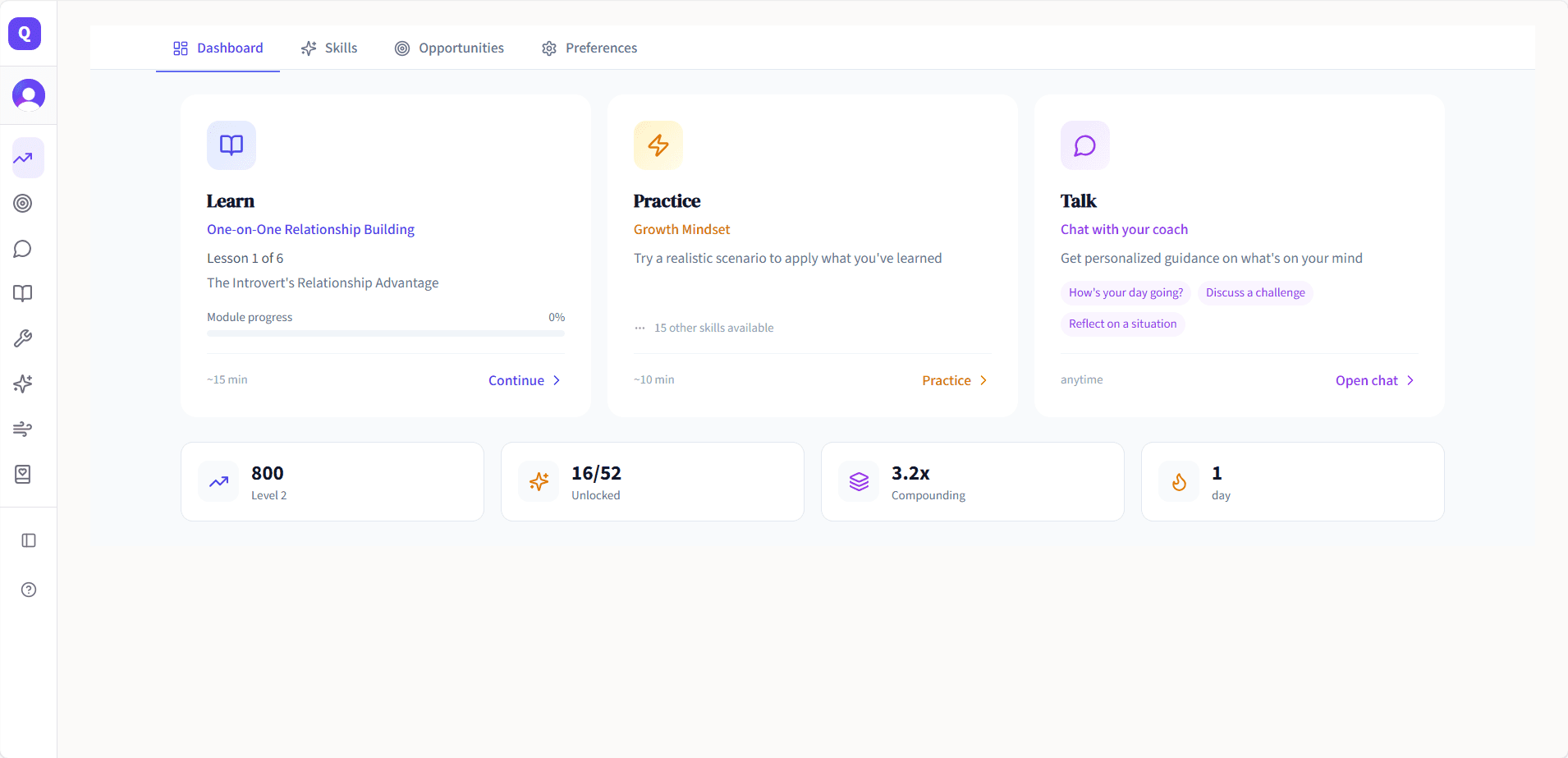Select the 'How's your day going?' chip
1568x758 pixels.
[1126, 292]
